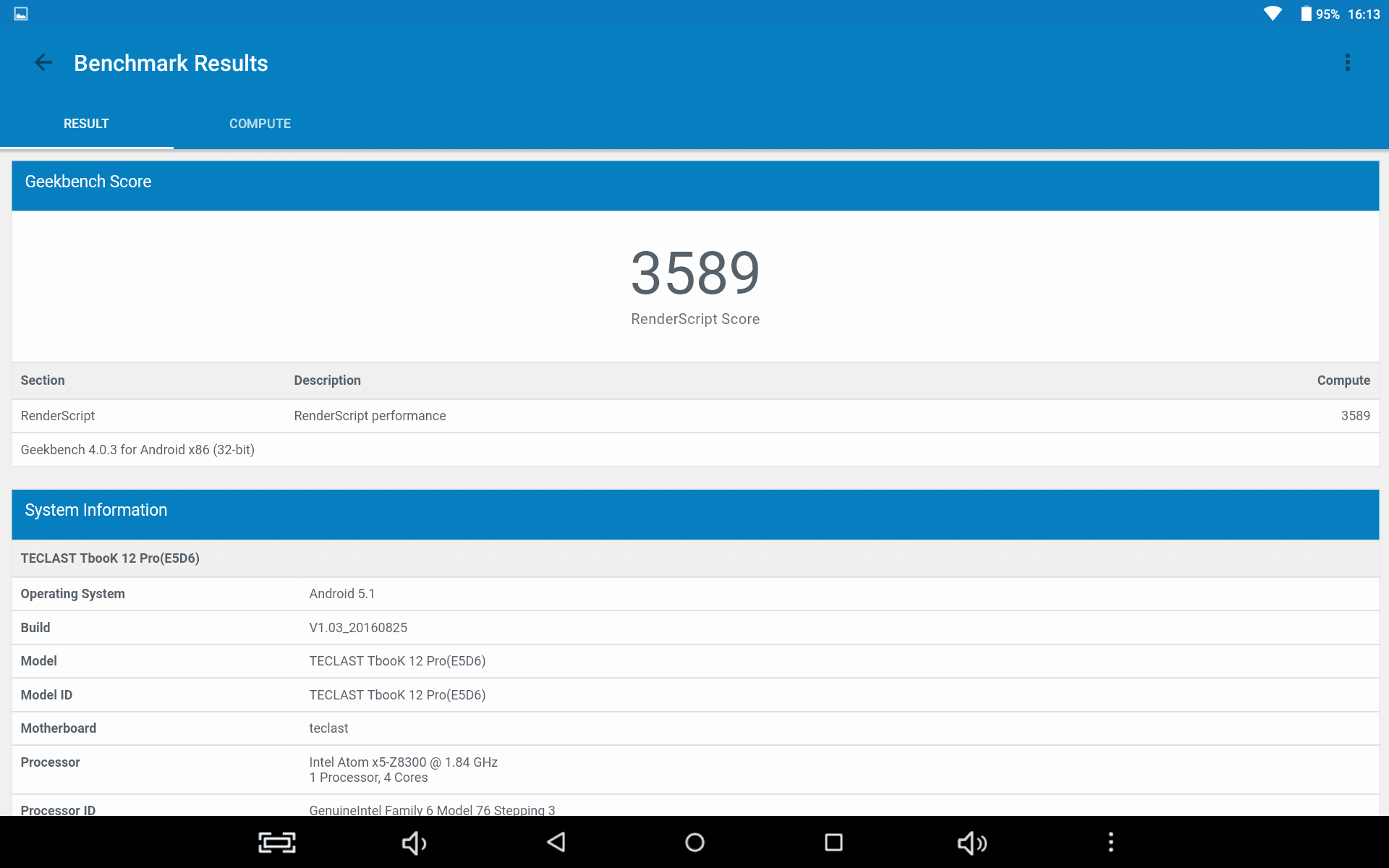Select the System Information header

[695, 514]
